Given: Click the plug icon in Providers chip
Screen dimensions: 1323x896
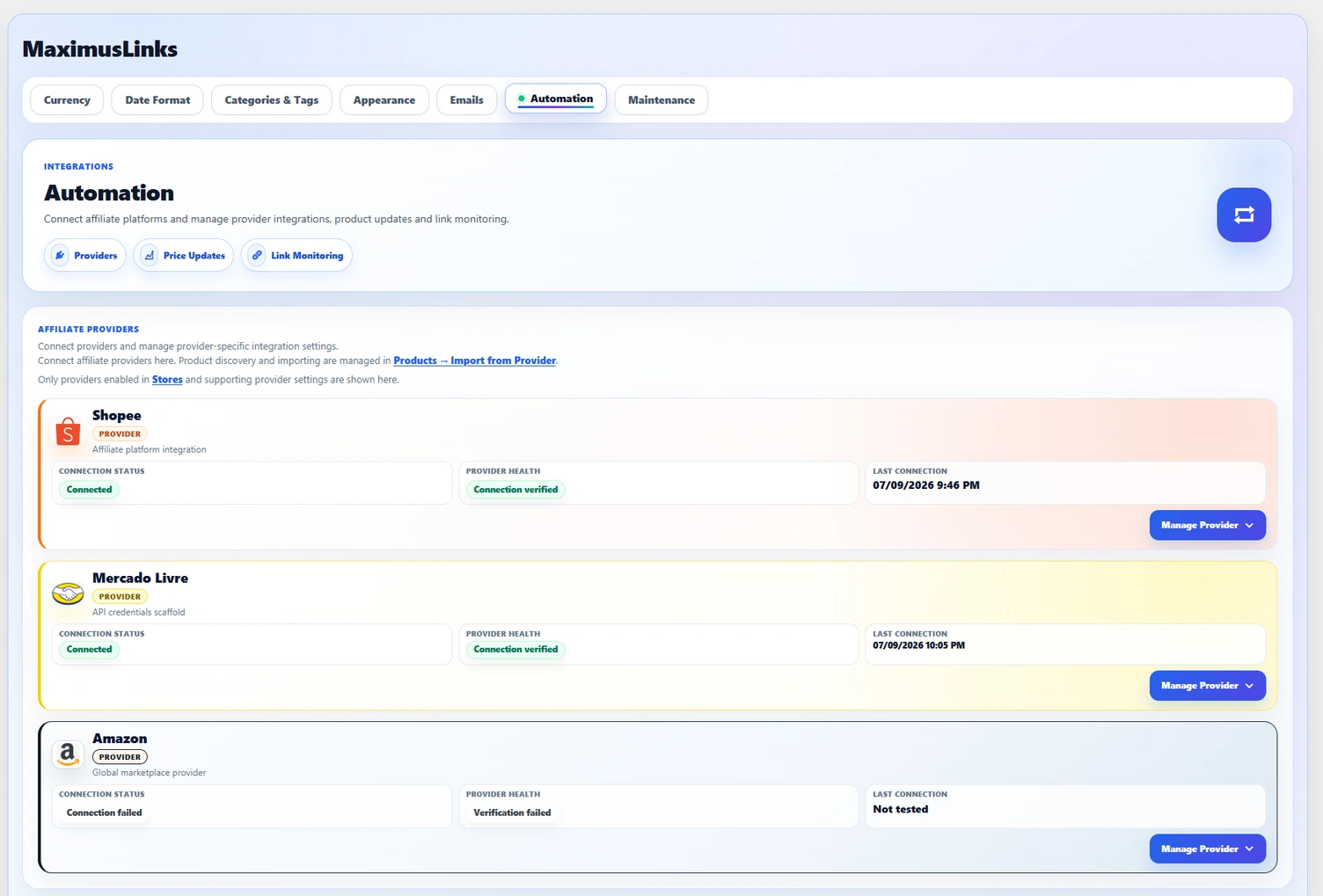Looking at the screenshot, I should tap(60, 255).
